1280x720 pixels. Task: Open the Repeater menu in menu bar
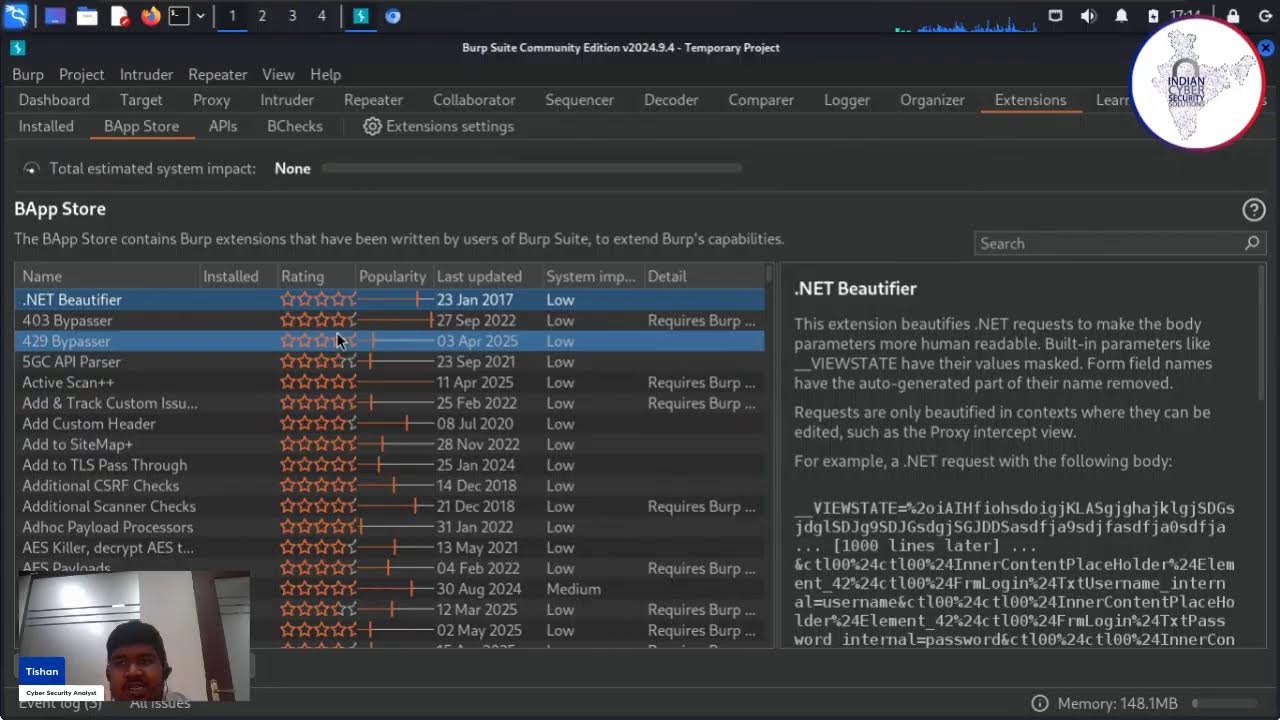click(x=217, y=74)
